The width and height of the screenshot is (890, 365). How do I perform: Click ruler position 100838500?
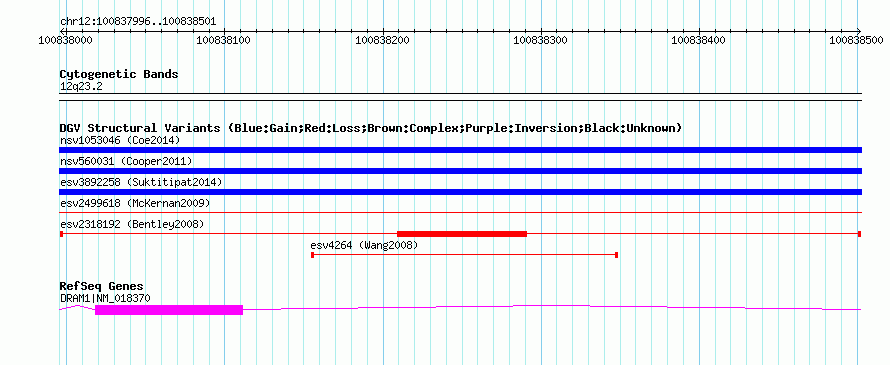coord(856,40)
